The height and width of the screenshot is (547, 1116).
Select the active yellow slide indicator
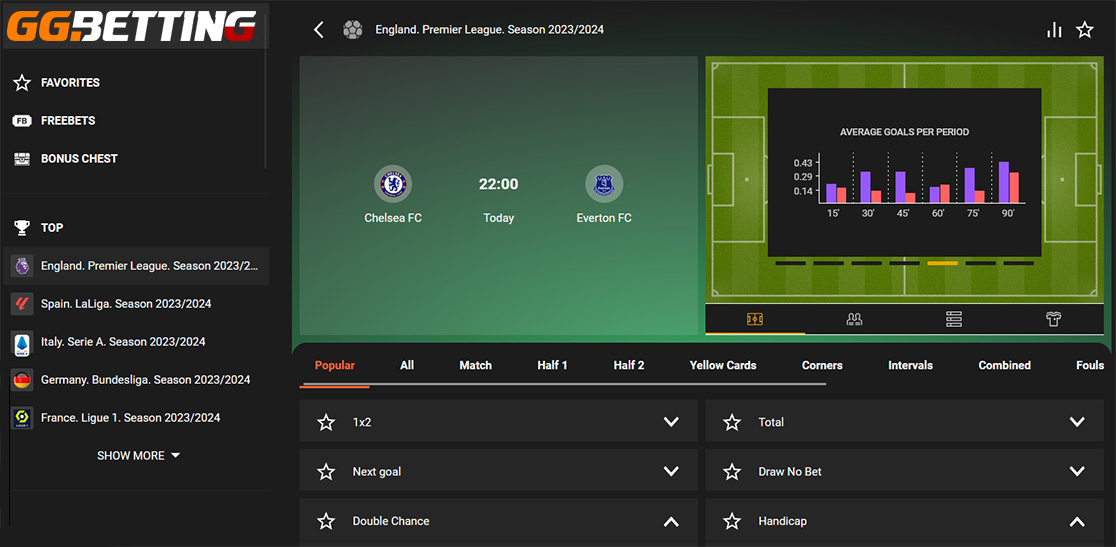pyautogui.click(x=942, y=263)
